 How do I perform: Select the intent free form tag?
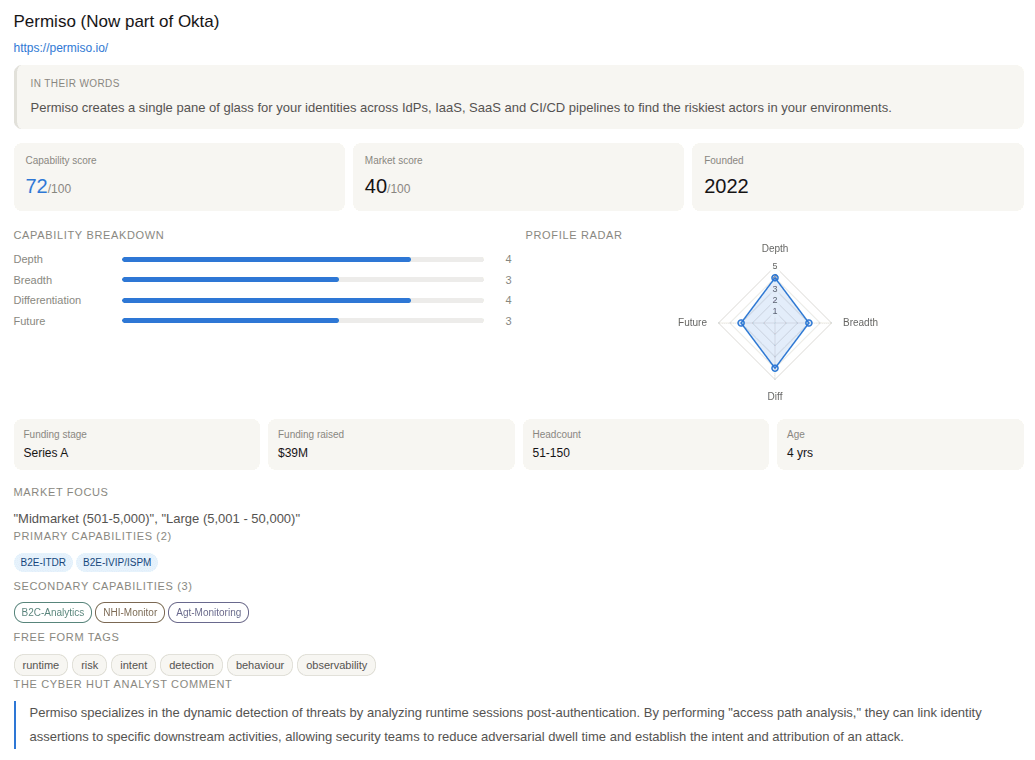tap(134, 665)
